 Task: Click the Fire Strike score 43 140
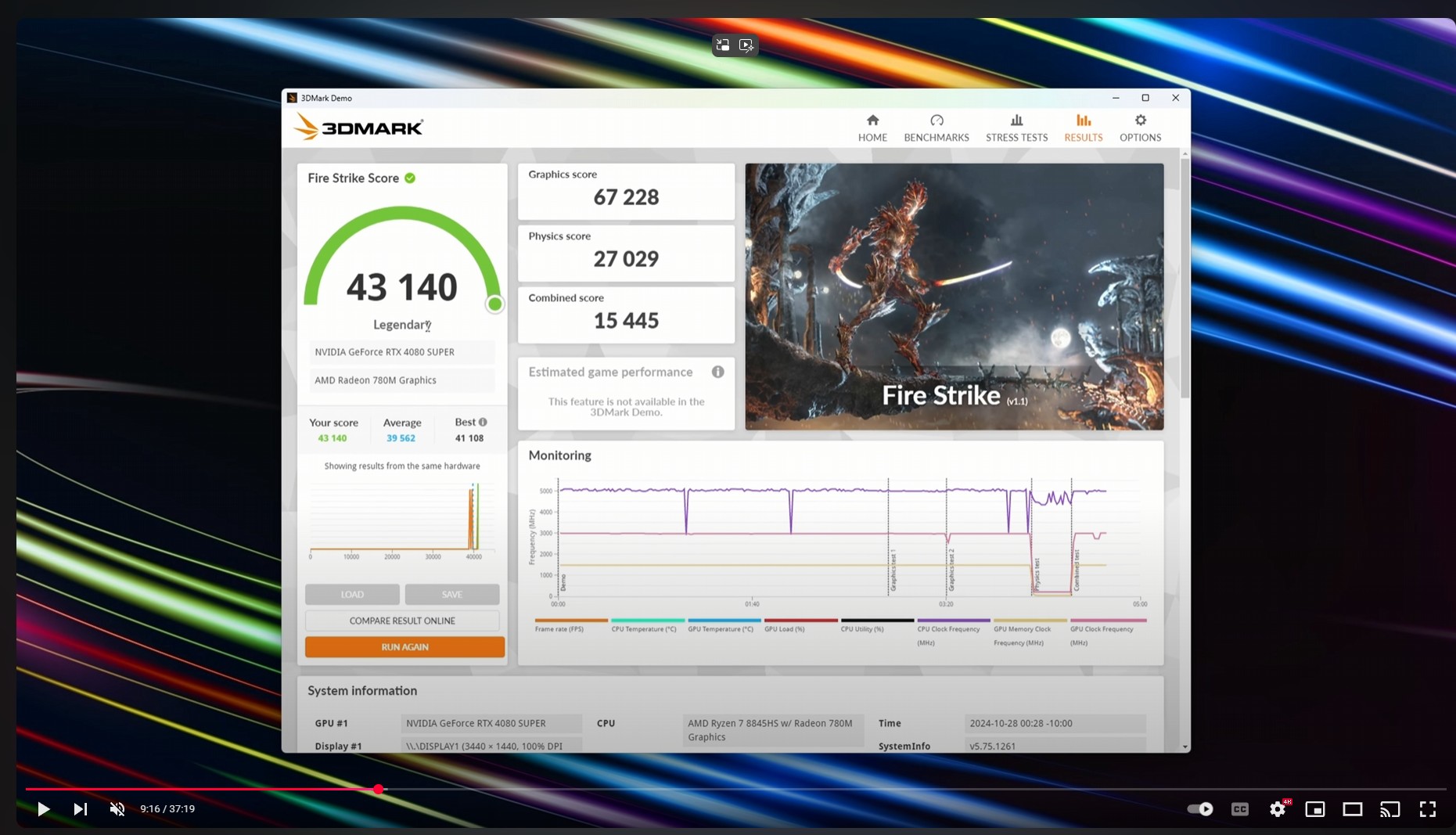401,287
